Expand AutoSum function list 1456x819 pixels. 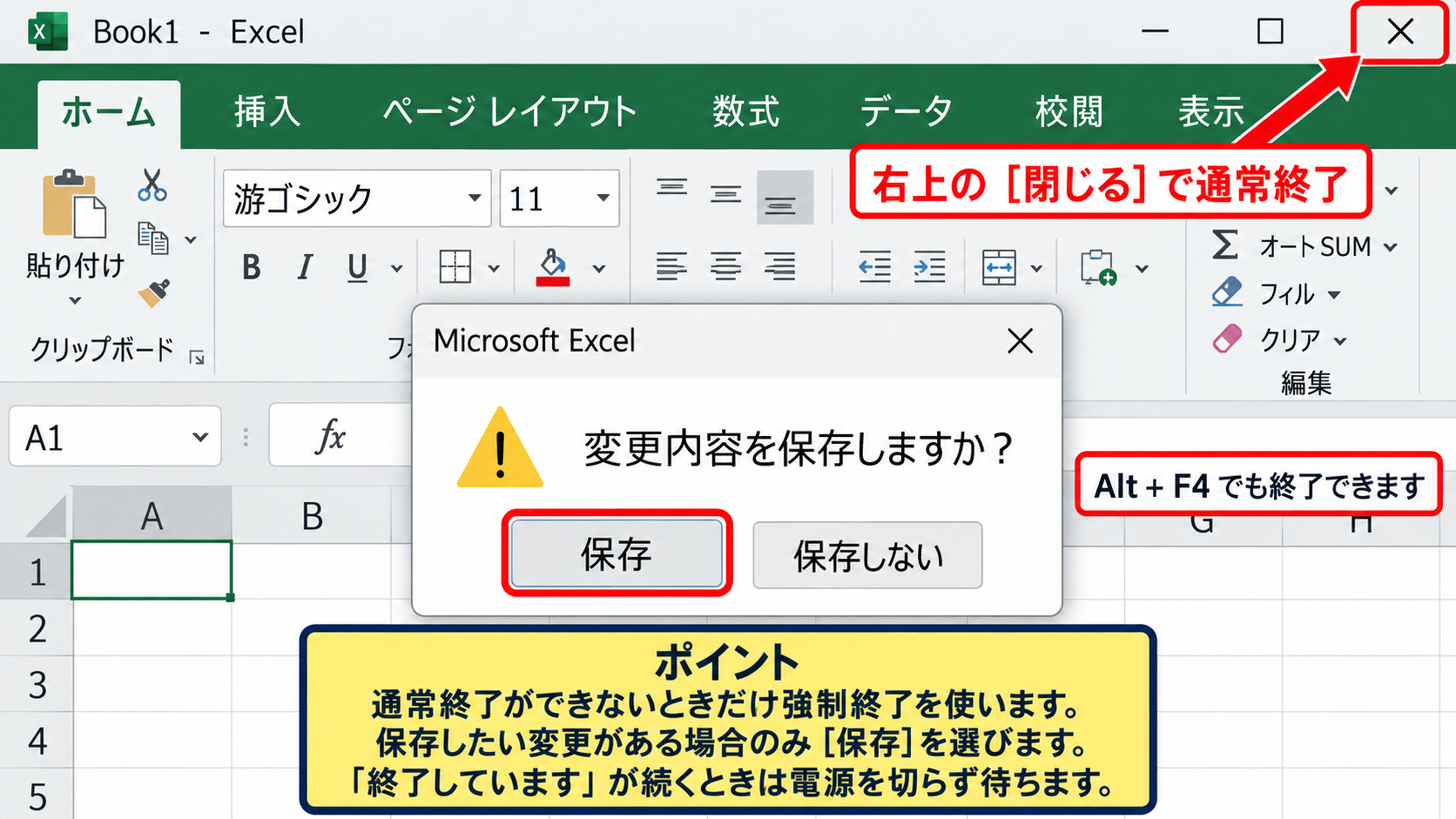[x=1390, y=248]
